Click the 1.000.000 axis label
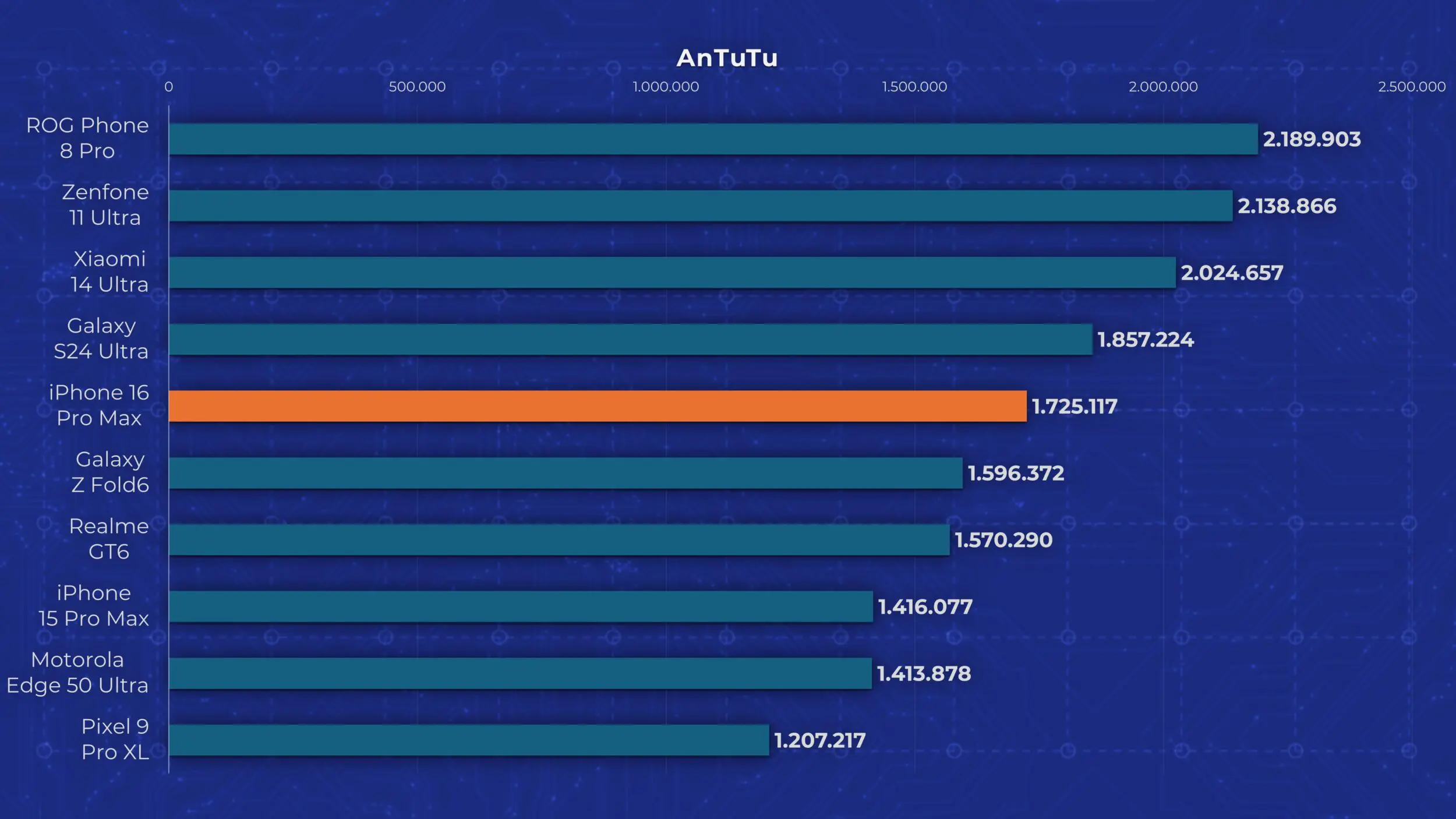 pyautogui.click(x=666, y=87)
